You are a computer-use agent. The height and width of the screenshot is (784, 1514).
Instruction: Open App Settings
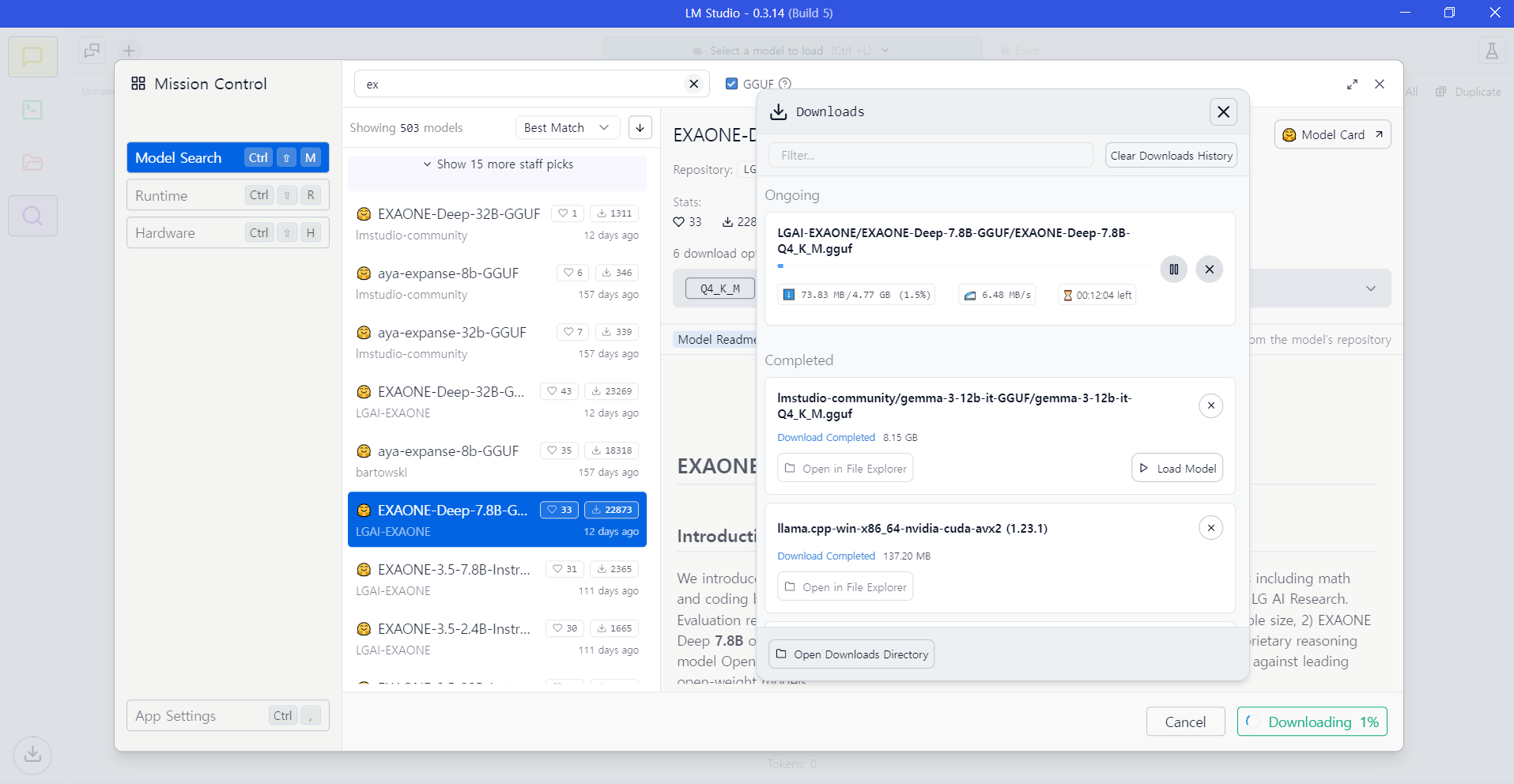click(228, 715)
